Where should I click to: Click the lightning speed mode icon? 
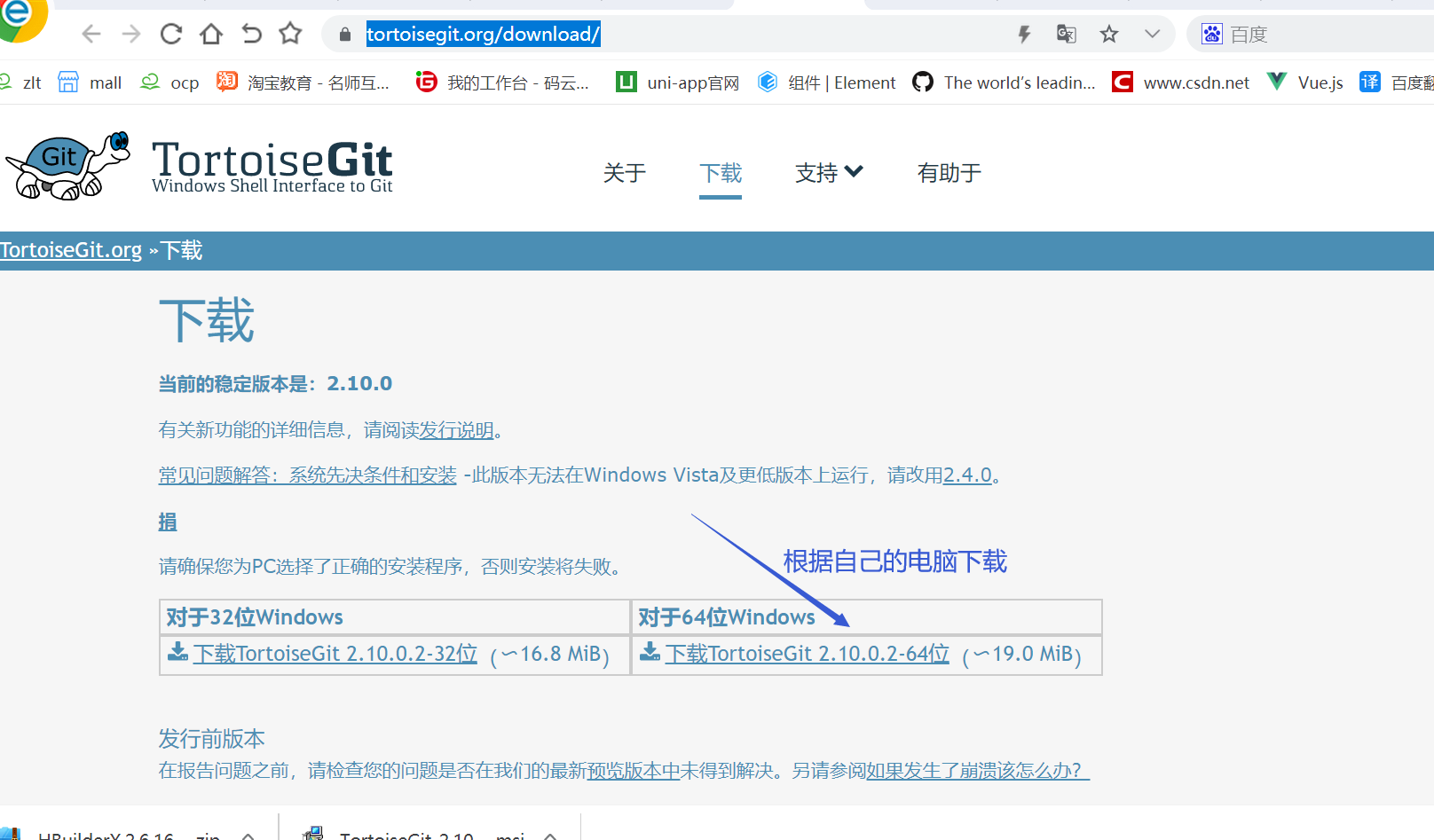click(x=1024, y=35)
